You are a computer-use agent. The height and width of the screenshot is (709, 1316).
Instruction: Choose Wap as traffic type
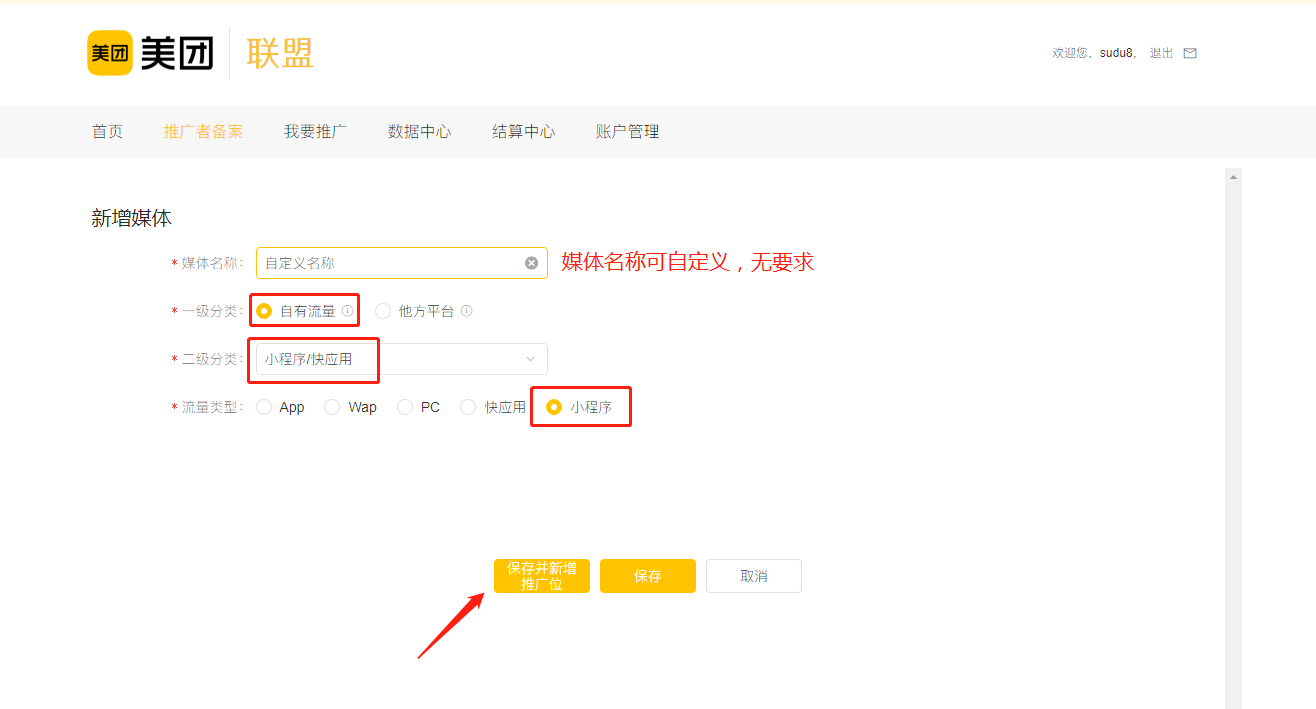click(x=332, y=407)
